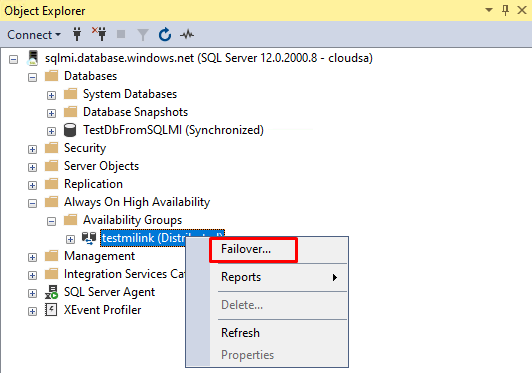The image size is (532, 374).
Task: Open the Object Explorer window position dropdown
Action: [489, 10]
